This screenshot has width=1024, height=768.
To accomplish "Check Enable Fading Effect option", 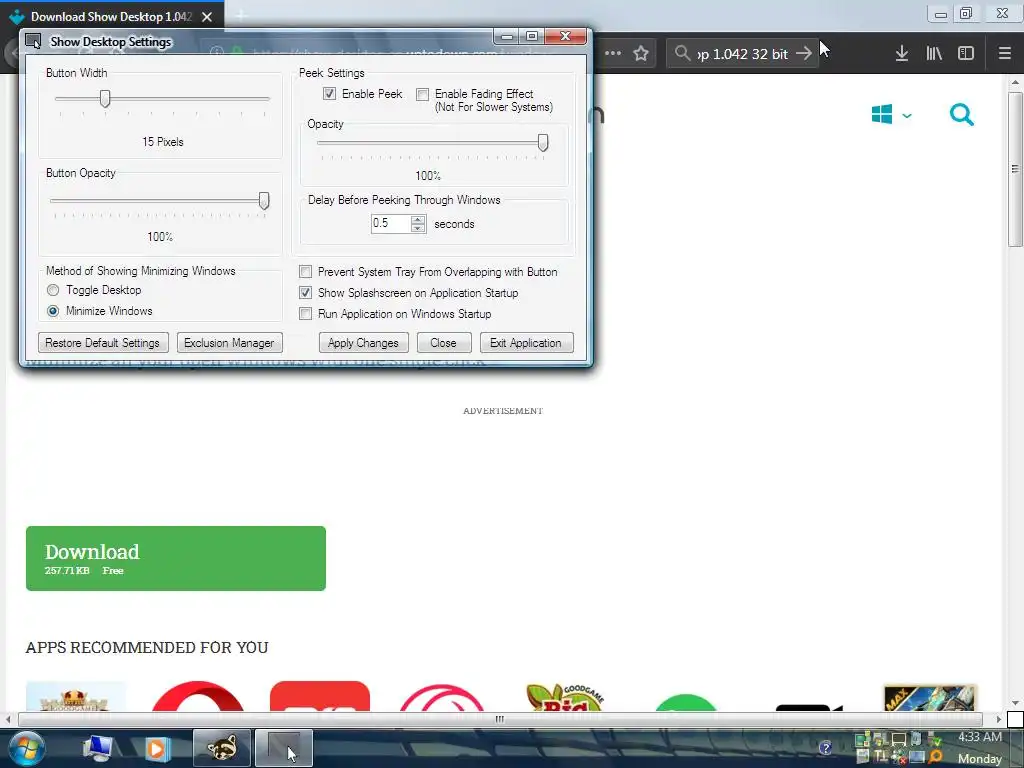I will click(x=423, y=94).
